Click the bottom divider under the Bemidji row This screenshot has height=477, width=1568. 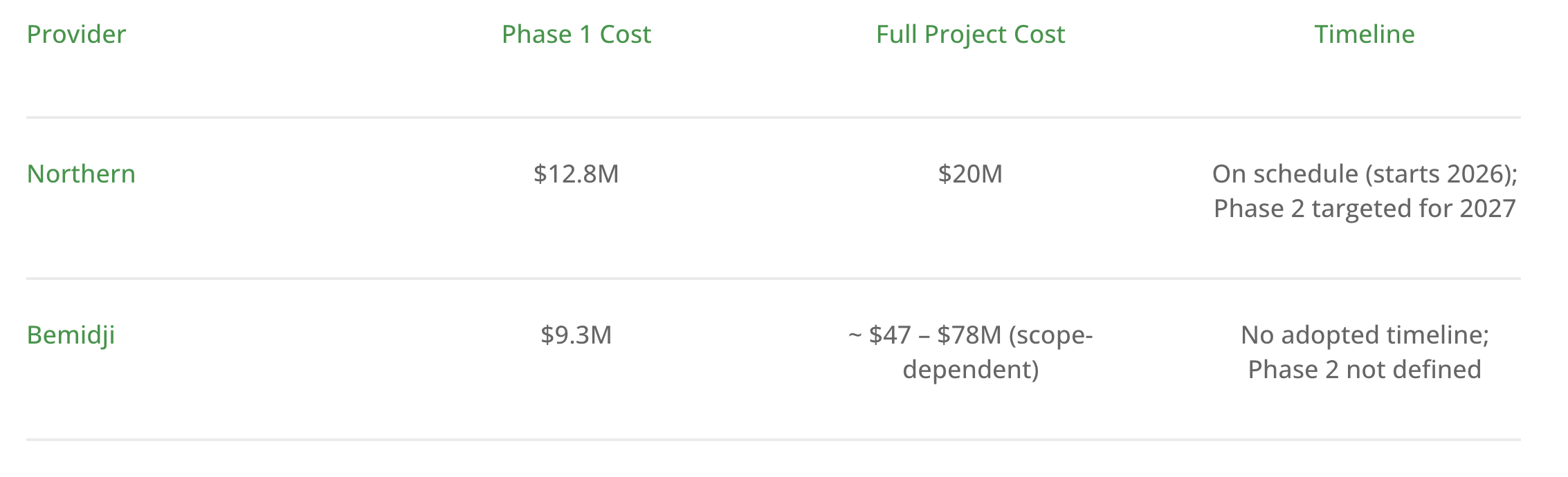point(773,440)
